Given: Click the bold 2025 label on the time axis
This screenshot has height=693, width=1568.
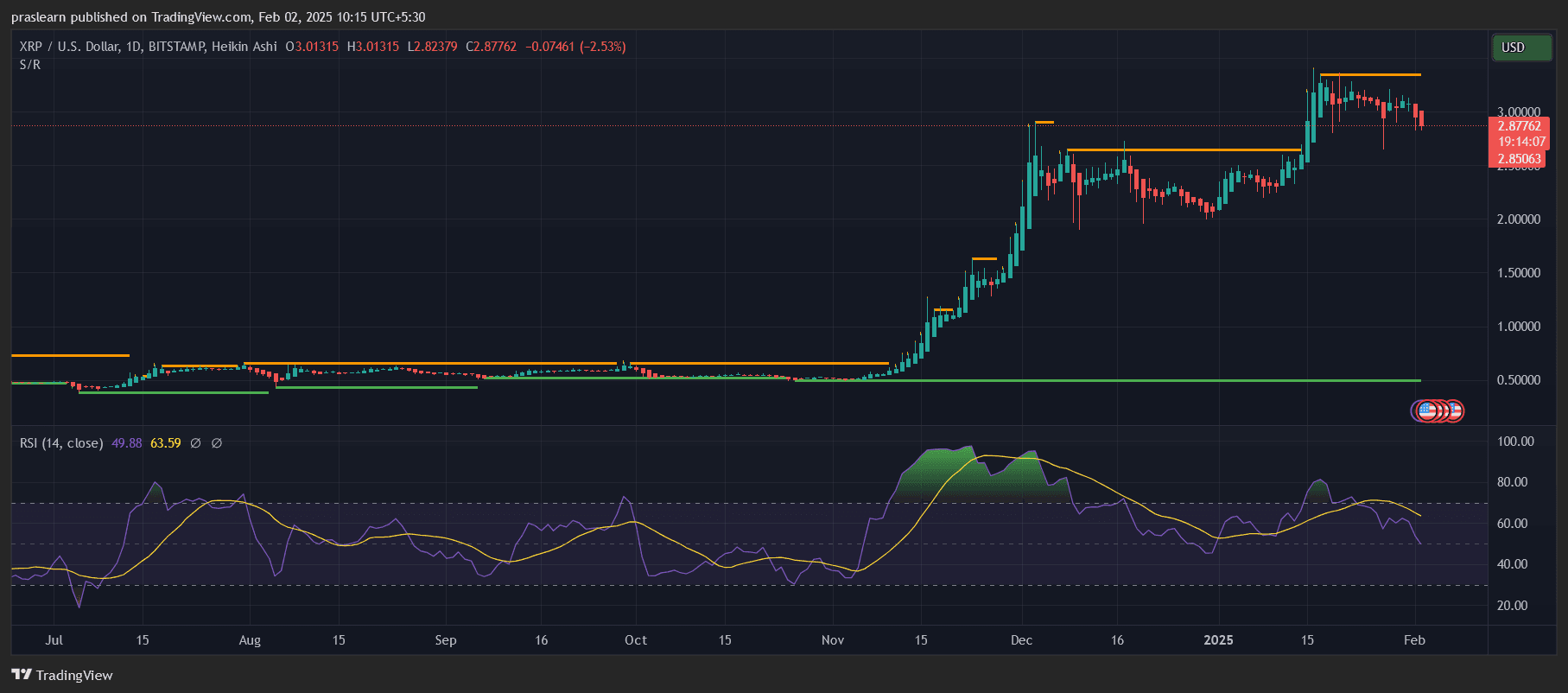Looking at the screenshot, I should tap(1218, 640).
